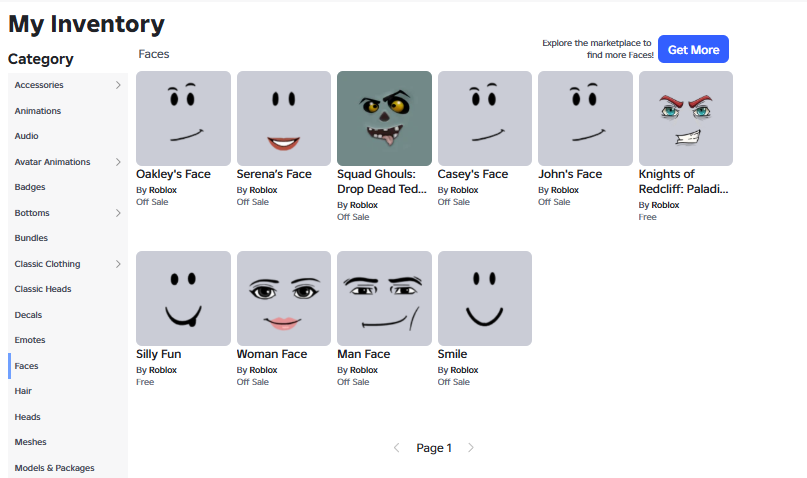Go to next page arrow
Image resolution: width=807 pixels, height=478 pixels.
pos(471,448)
